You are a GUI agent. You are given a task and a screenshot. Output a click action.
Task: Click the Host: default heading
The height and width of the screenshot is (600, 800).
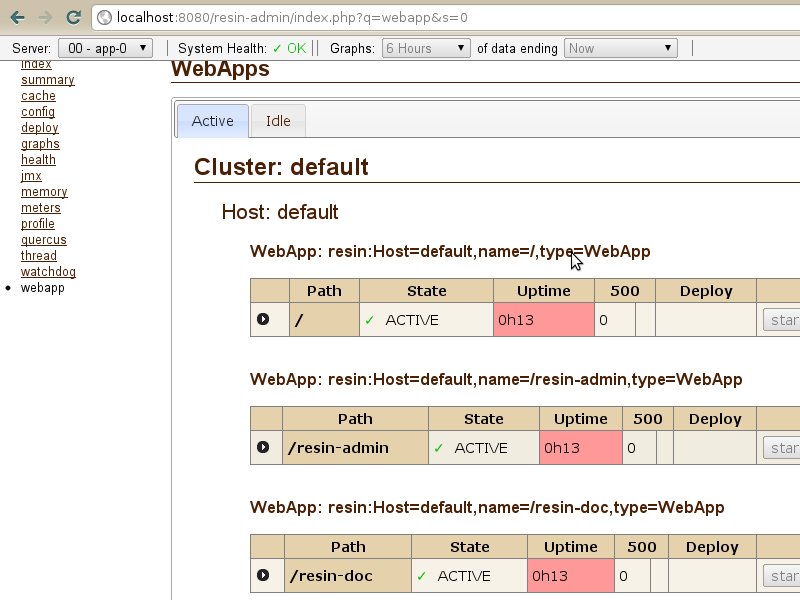pyautogui.click(x=280, y=212)
